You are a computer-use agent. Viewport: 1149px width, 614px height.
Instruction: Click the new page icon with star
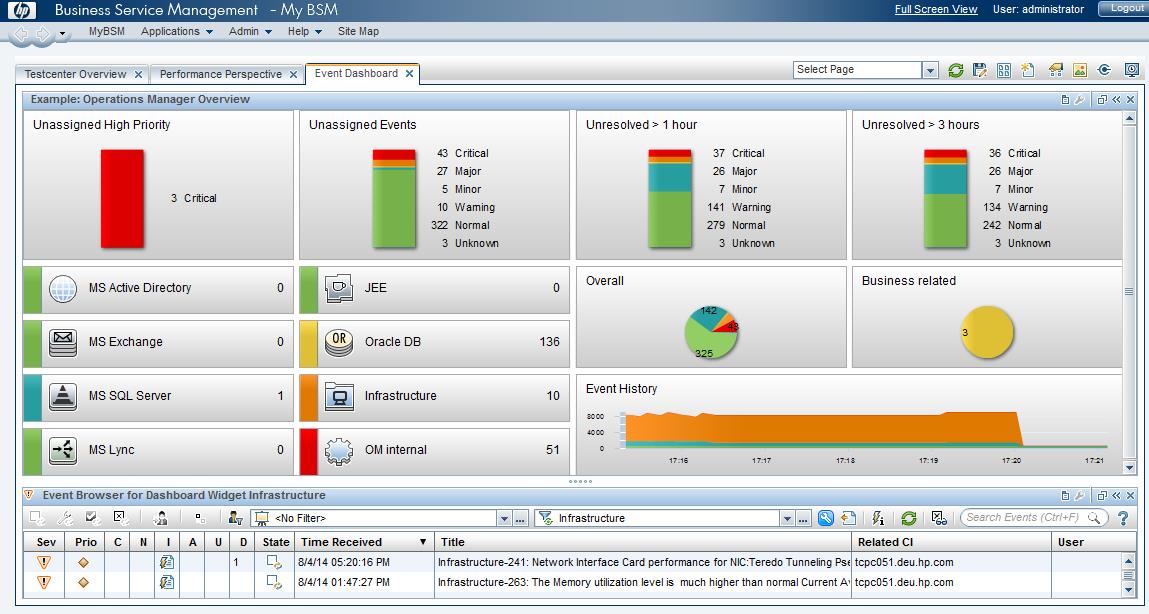(x=1028, y=70)
